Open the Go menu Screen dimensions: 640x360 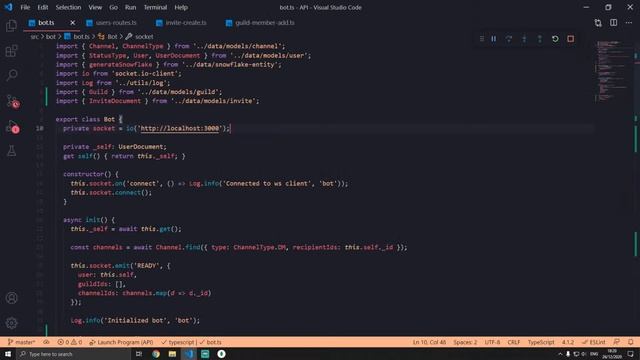coord(113,7)
